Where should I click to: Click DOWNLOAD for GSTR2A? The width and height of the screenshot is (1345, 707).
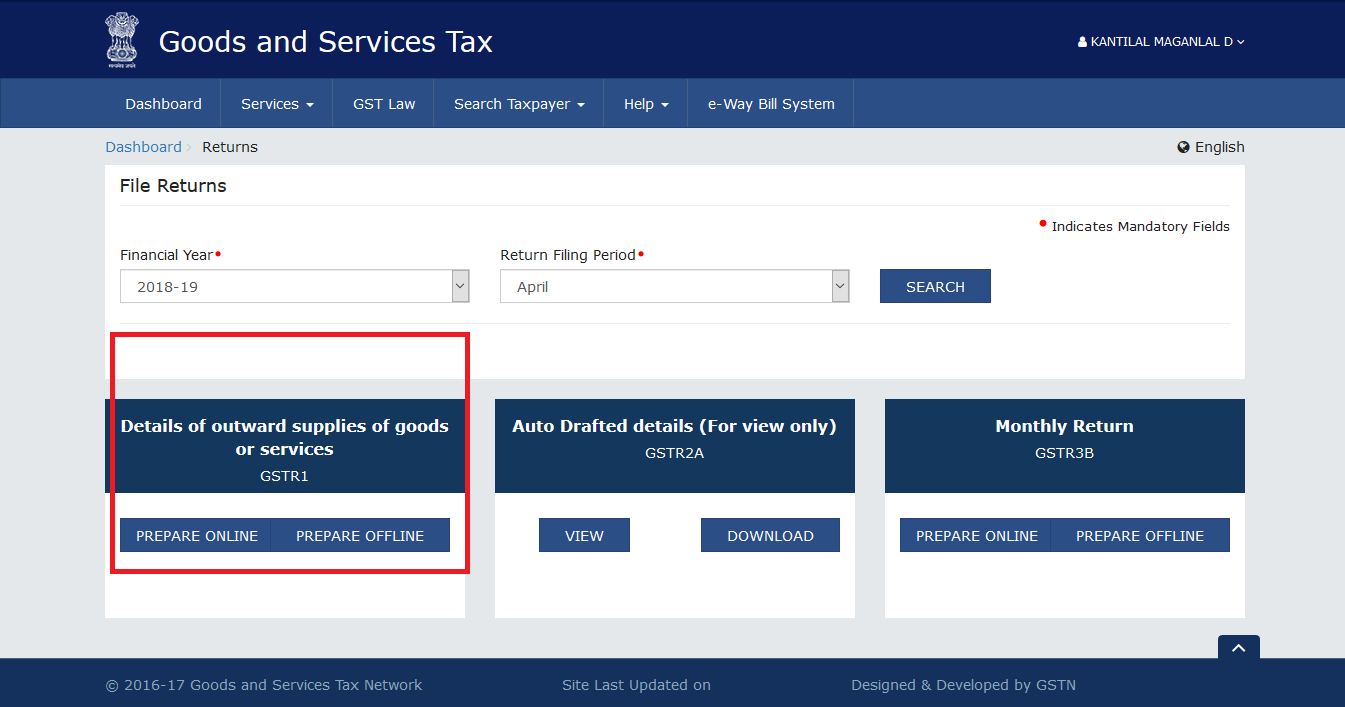(770, 536)
